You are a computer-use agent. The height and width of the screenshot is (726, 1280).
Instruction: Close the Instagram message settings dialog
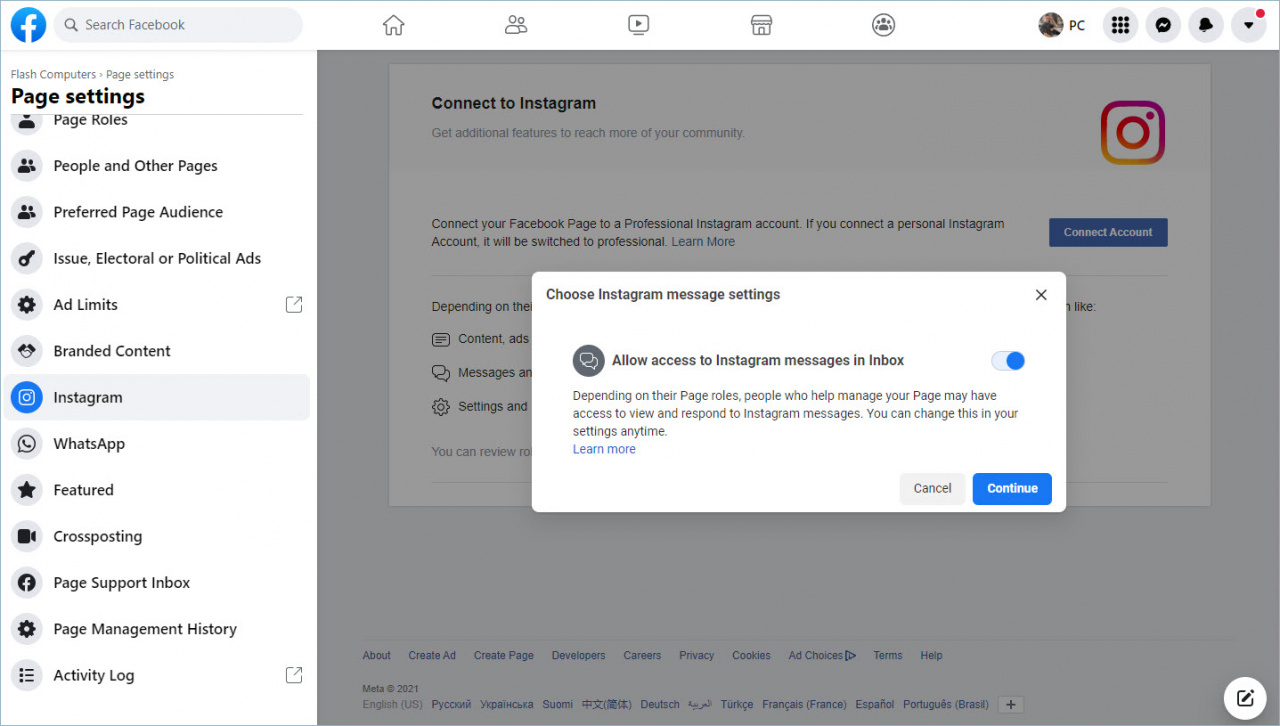click(1041, 295)
